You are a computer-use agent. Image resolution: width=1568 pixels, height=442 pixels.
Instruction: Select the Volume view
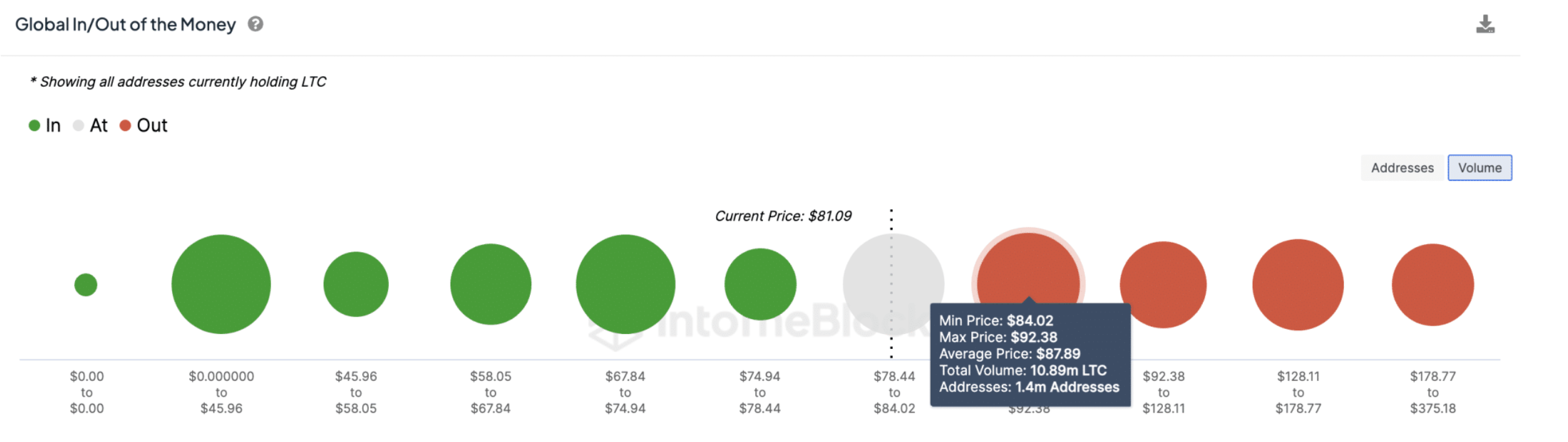point(1480,167)
